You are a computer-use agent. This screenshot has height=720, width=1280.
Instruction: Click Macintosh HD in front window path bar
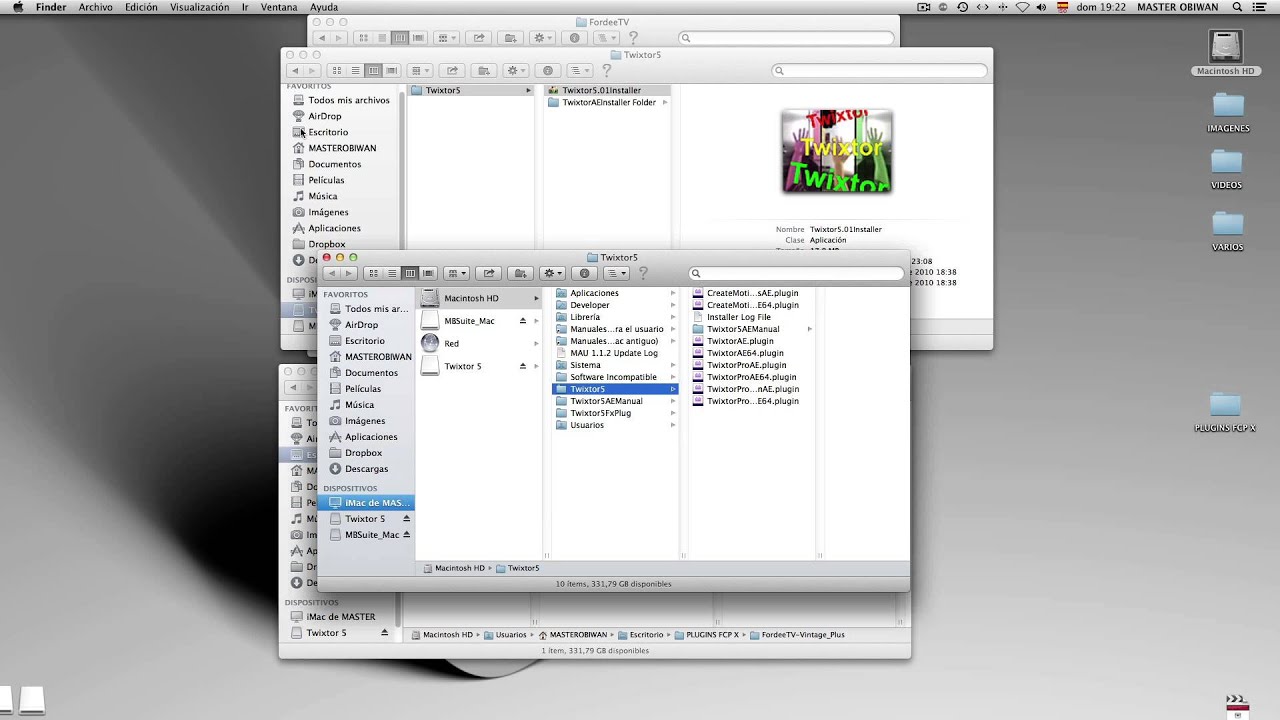tap(454, 568)
